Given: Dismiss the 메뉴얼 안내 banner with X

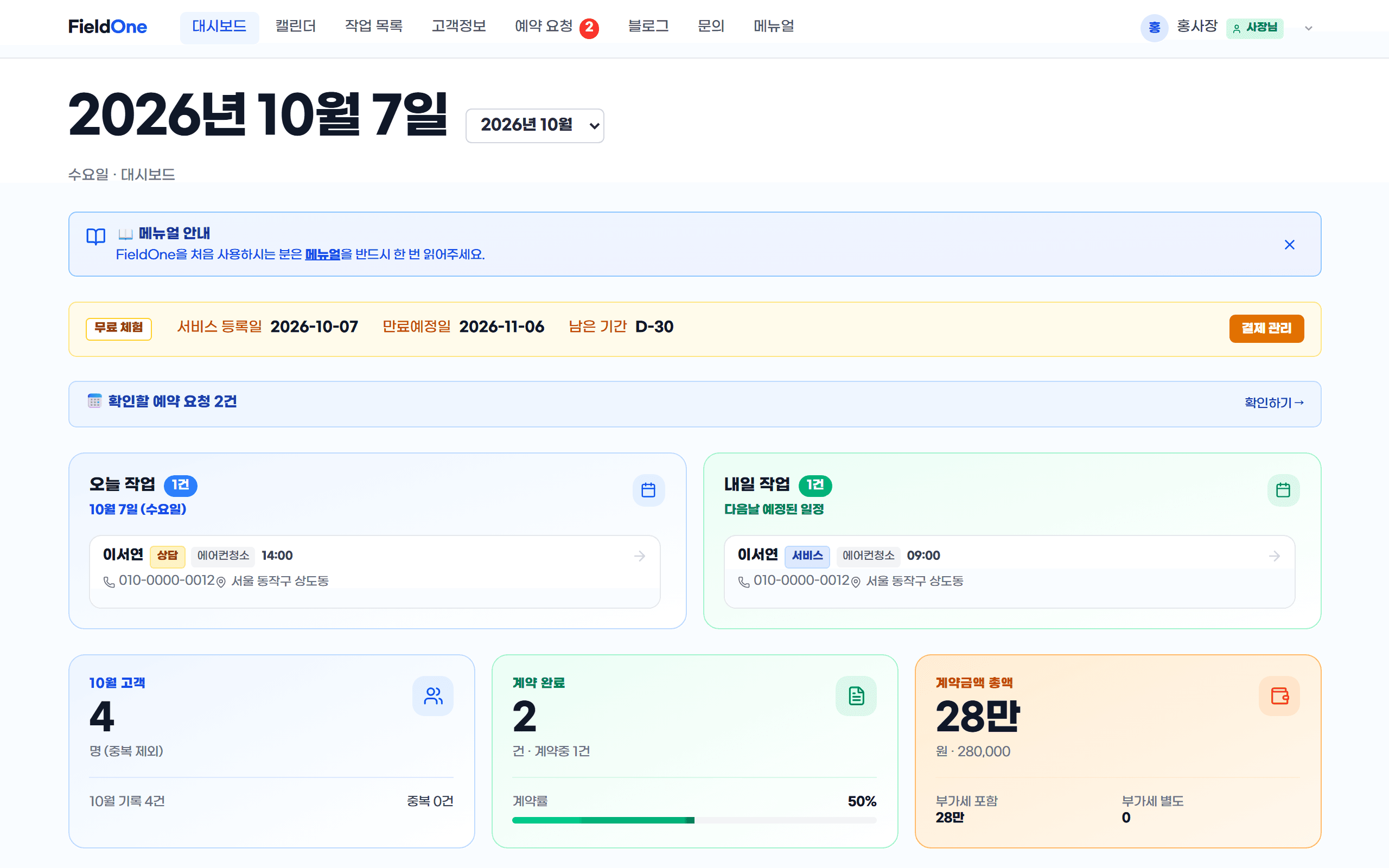Looking at the screenshot, I should click(x=1289, y=245).
